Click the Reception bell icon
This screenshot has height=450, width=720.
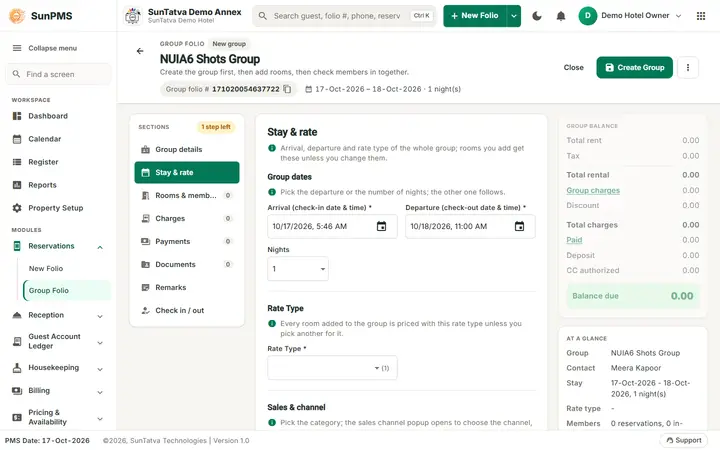point(17,315)
